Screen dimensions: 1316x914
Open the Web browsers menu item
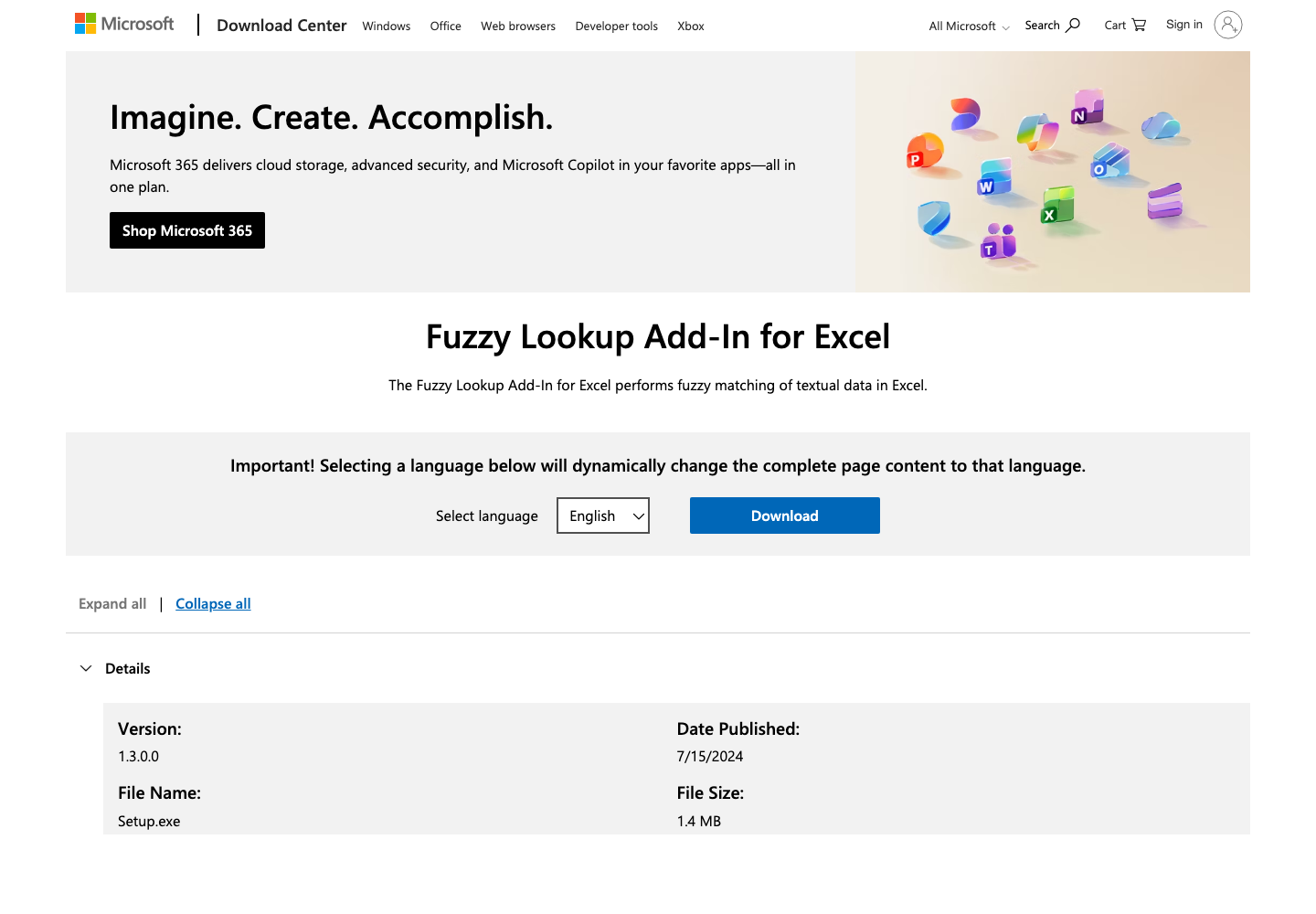pos(518,27)
